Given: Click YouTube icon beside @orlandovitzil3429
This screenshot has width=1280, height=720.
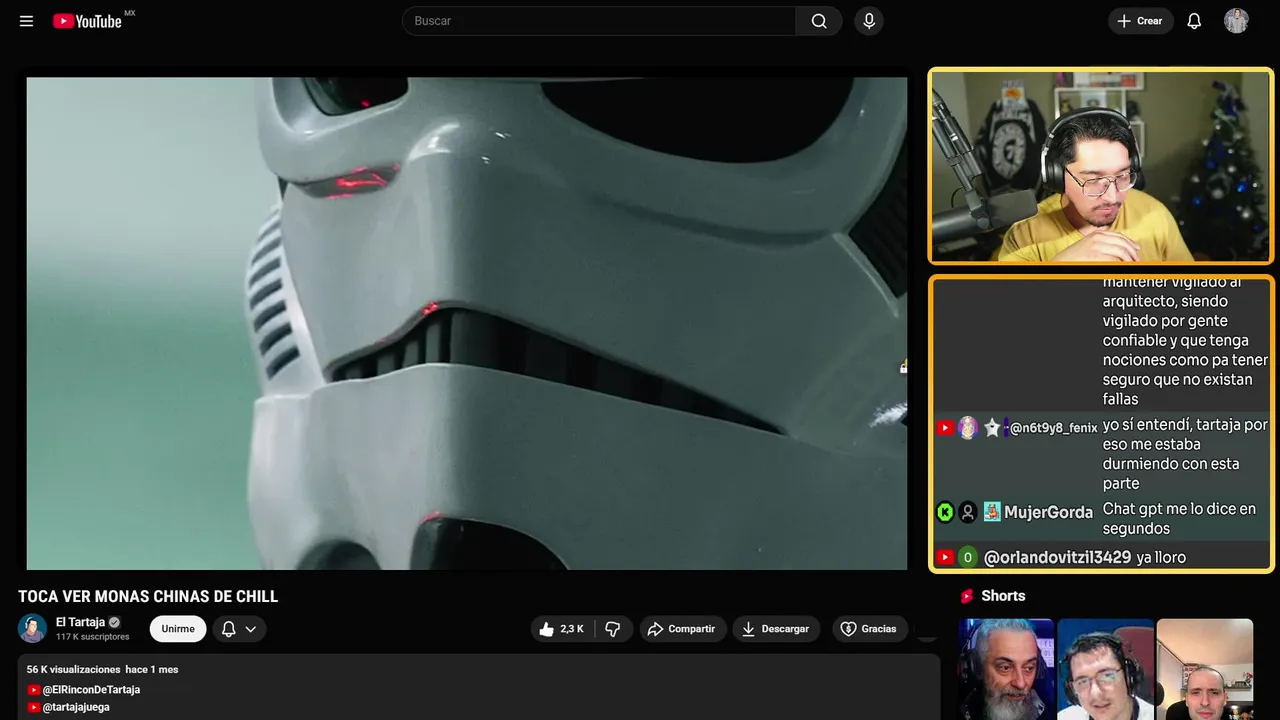Looking at the screenshot, I should pyautogui.click(x=945, y=557).
